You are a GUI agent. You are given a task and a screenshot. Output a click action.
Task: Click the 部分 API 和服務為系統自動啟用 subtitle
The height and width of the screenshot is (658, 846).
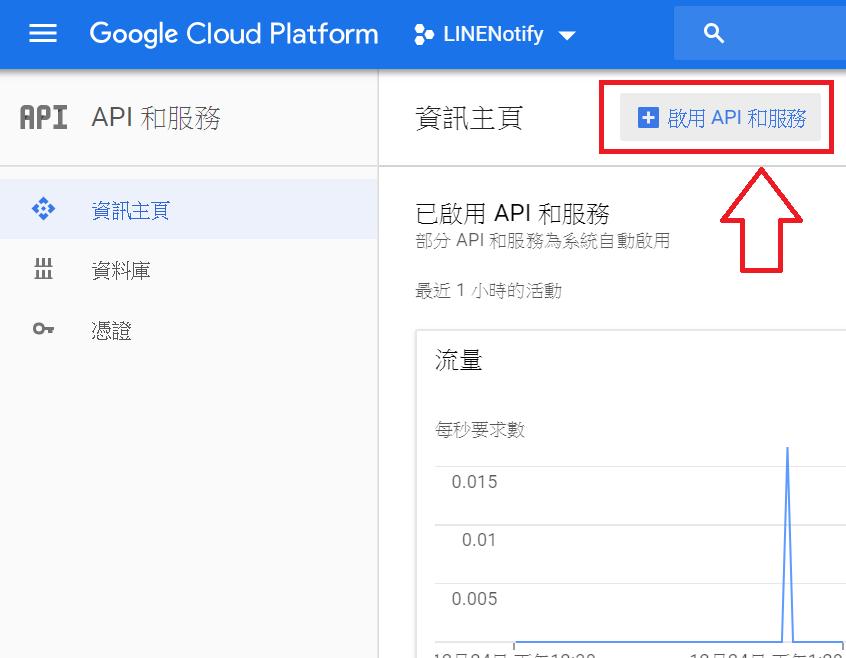[543, 241]
